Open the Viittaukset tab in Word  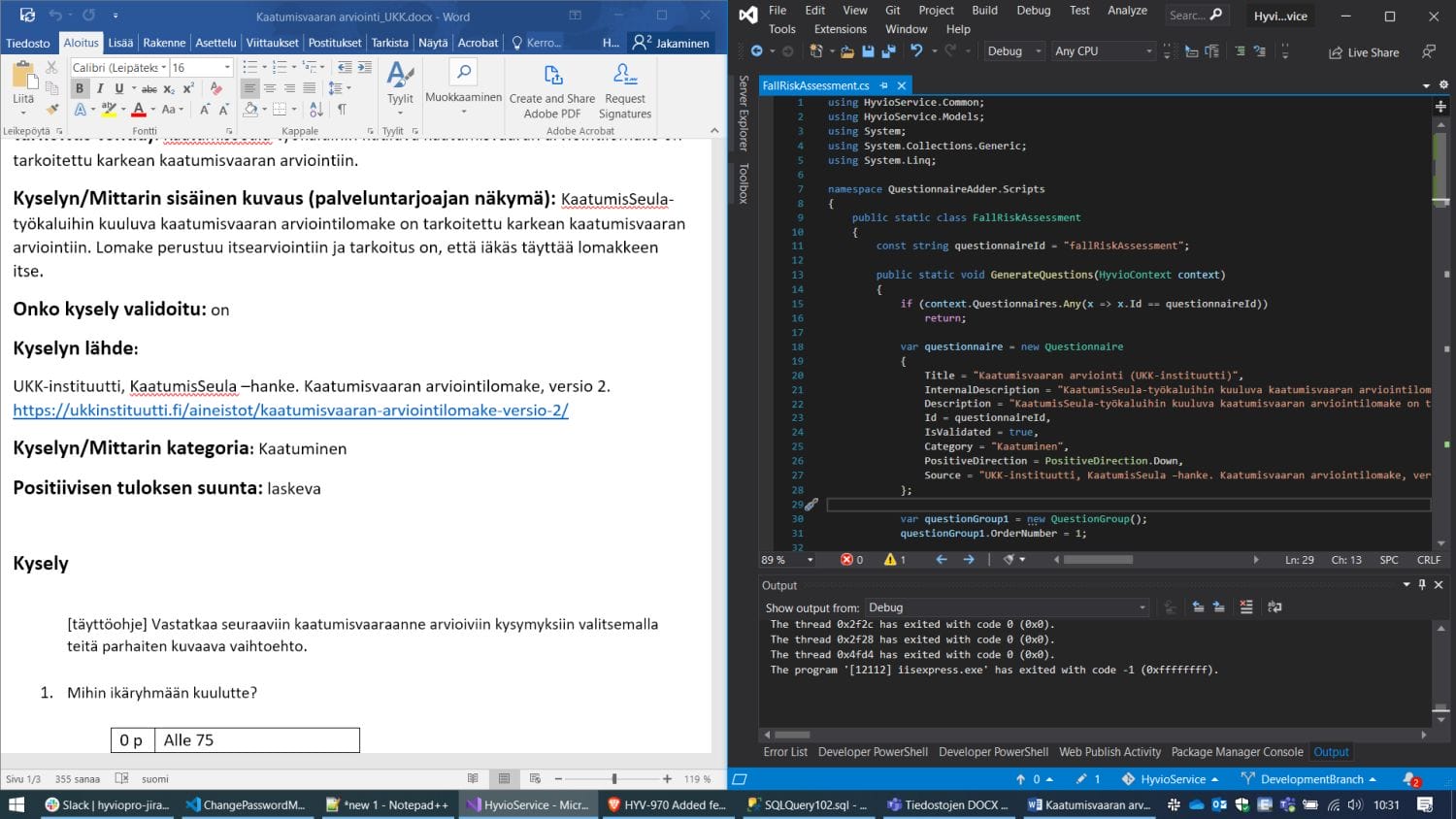tap(273, 43)
